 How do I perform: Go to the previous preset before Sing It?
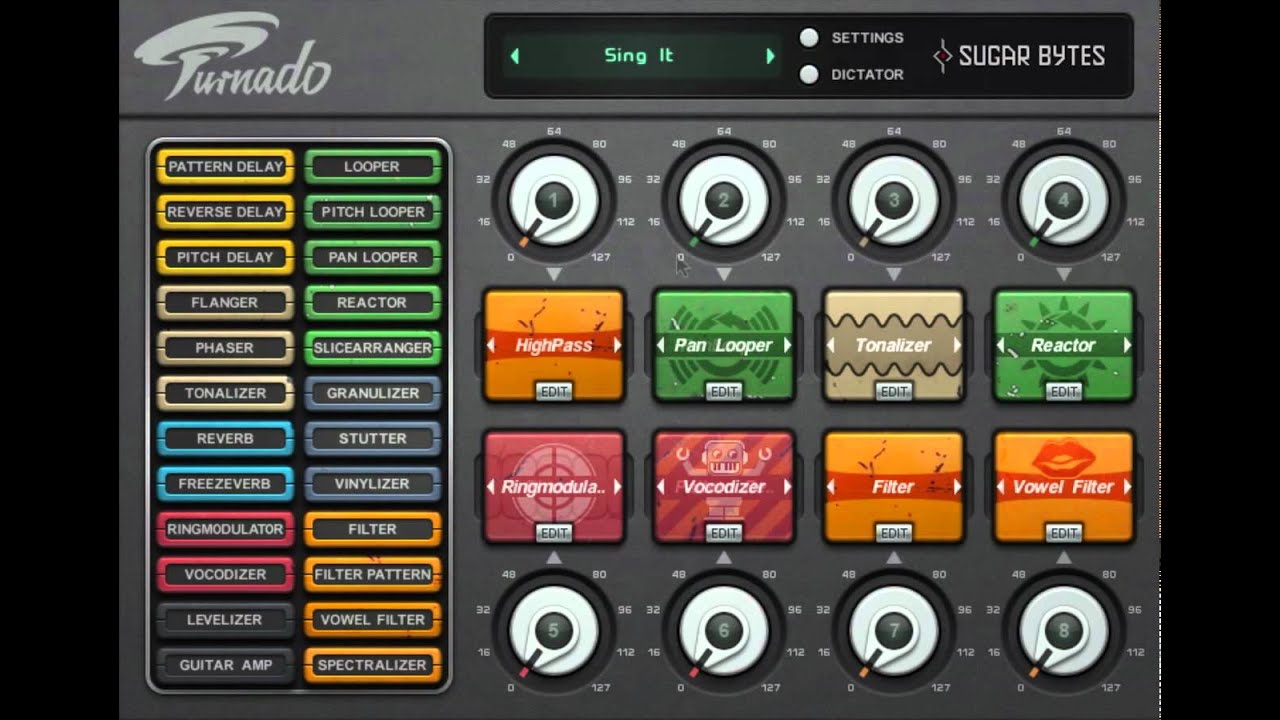click(515, 56)
